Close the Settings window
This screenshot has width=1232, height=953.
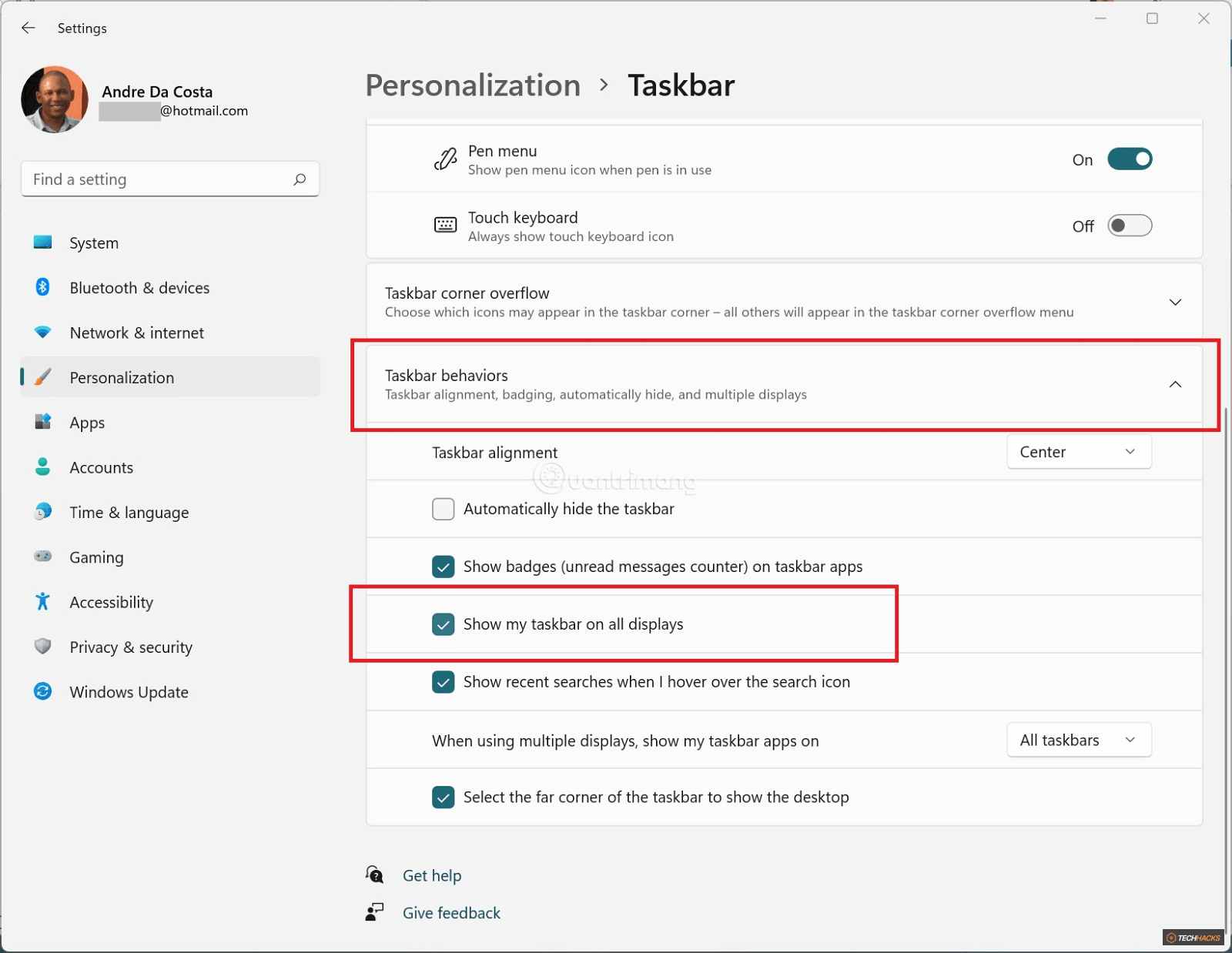[x=1204, y=18]
